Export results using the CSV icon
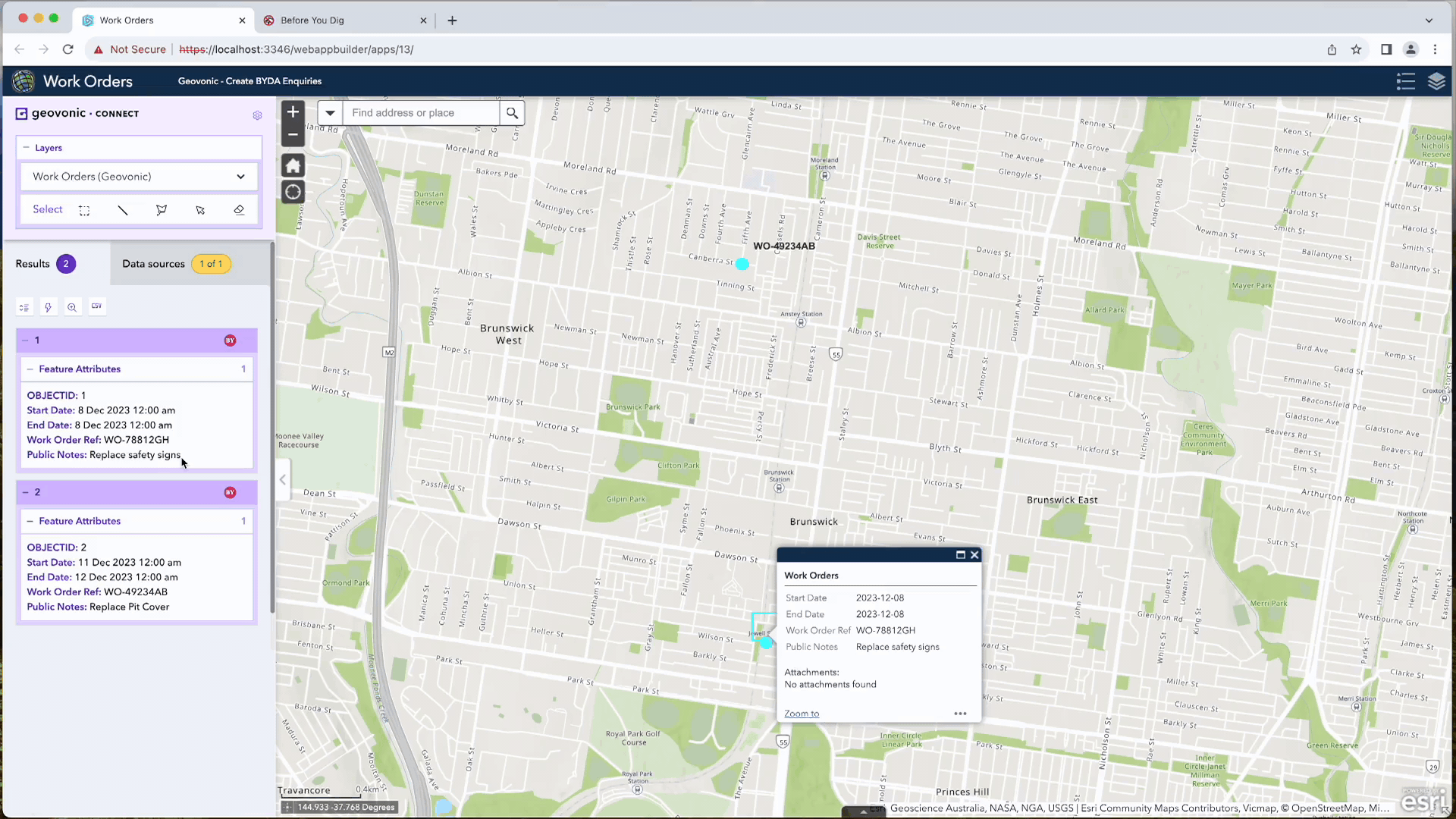Screen dimensions: 1456x819 (96, 306)
